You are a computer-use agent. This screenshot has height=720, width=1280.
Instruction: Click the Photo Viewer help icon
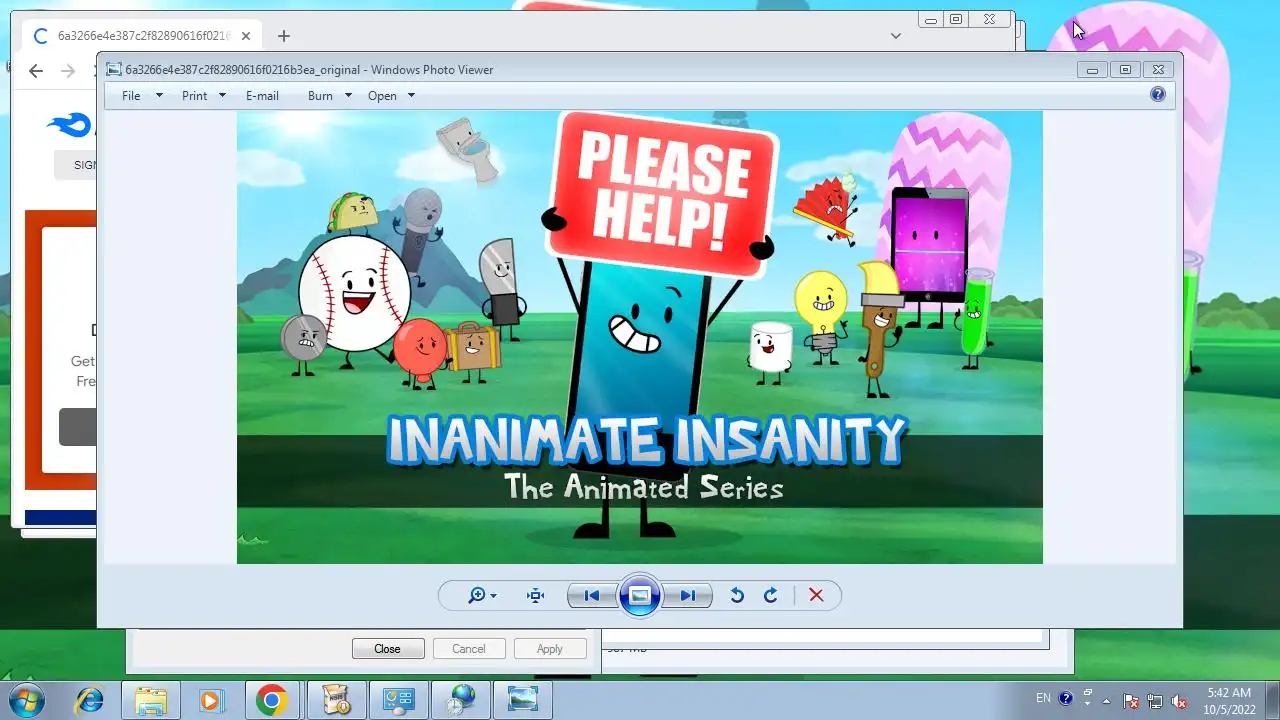[x=1158, y=94]
